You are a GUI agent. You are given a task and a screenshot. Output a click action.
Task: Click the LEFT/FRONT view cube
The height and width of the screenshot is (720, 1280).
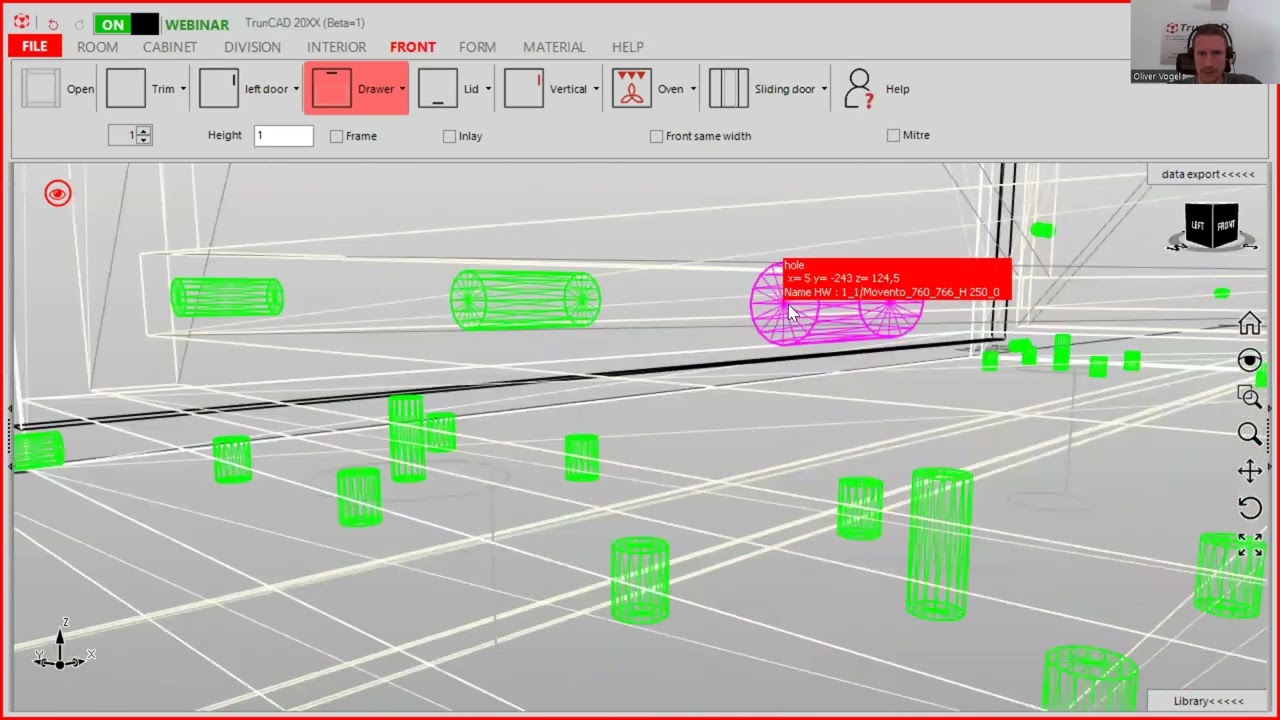click(x=1212, y=227)
